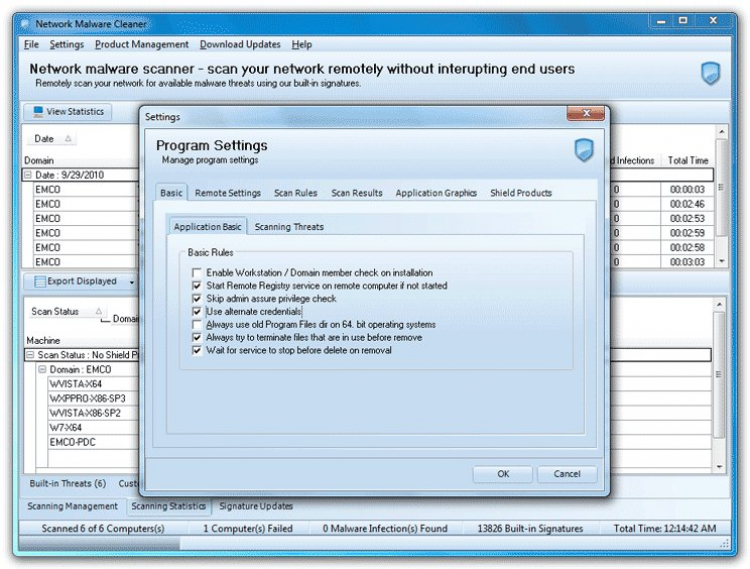Viewport: 750px width, 569px height.
Task: Select the EMCO-PDC machine row
Action: click(92, 442)
